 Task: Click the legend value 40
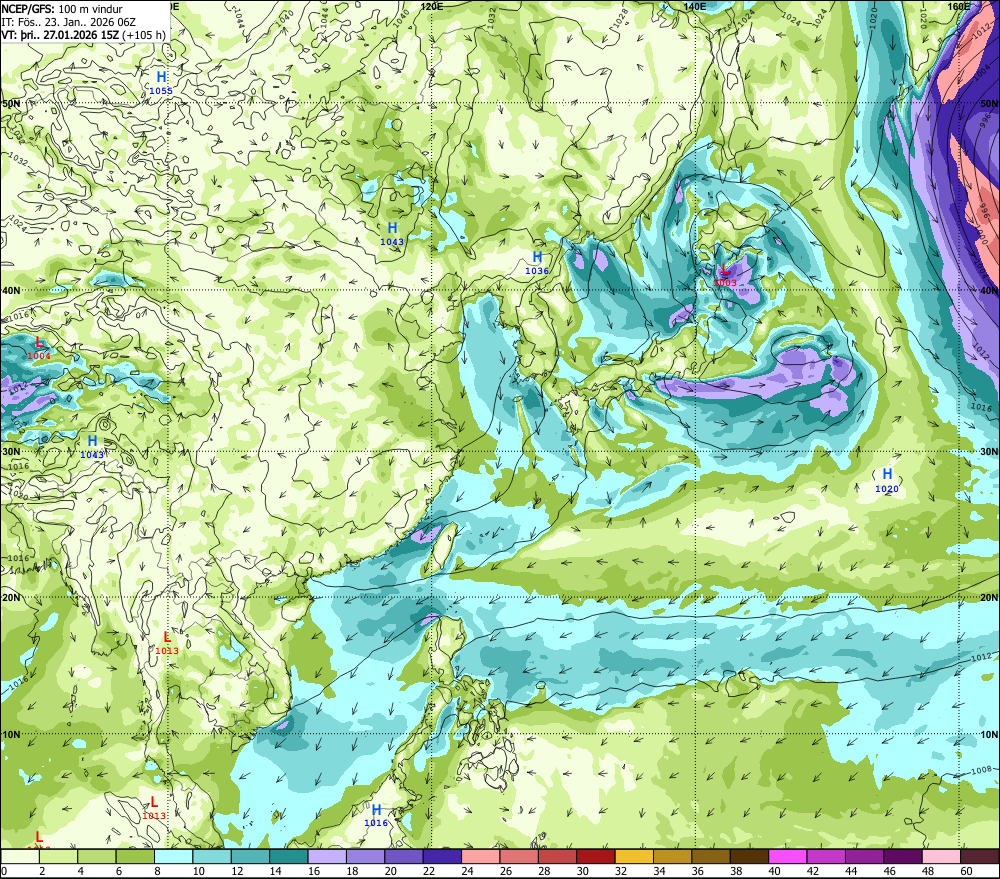[x=775, y=871]
